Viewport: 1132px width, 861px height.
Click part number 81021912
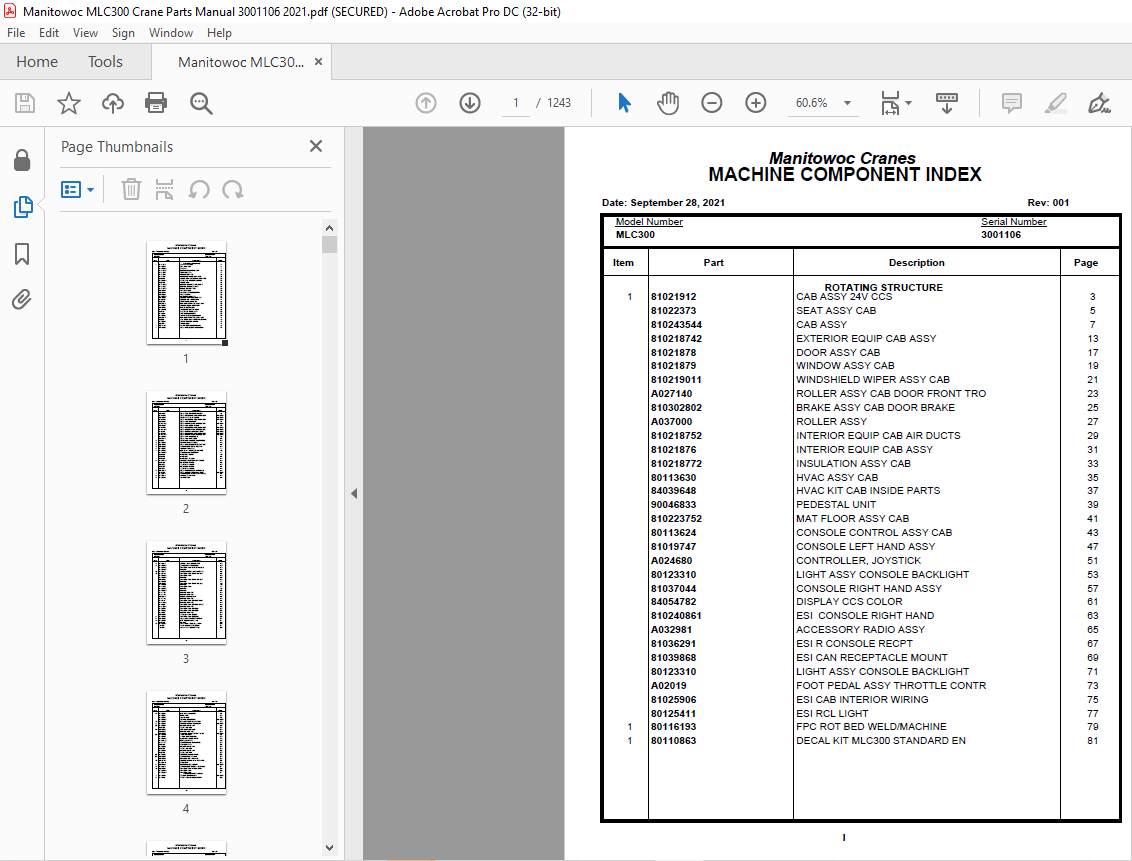pyautogui.click(x=674, y=297)
